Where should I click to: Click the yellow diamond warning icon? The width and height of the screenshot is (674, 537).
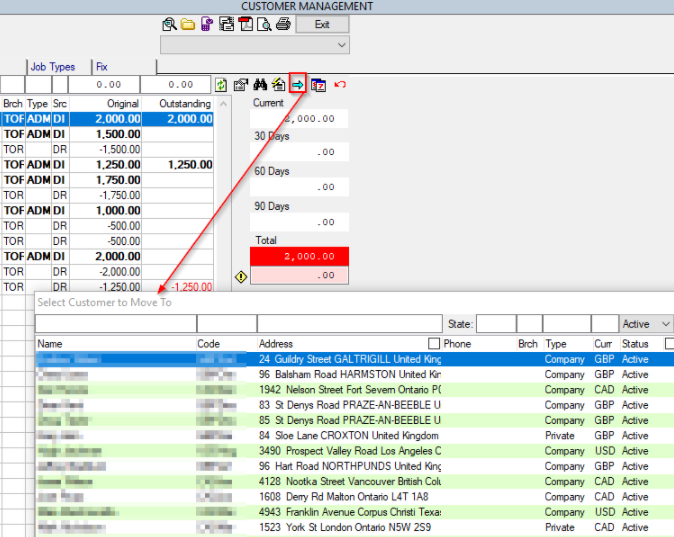241,277
